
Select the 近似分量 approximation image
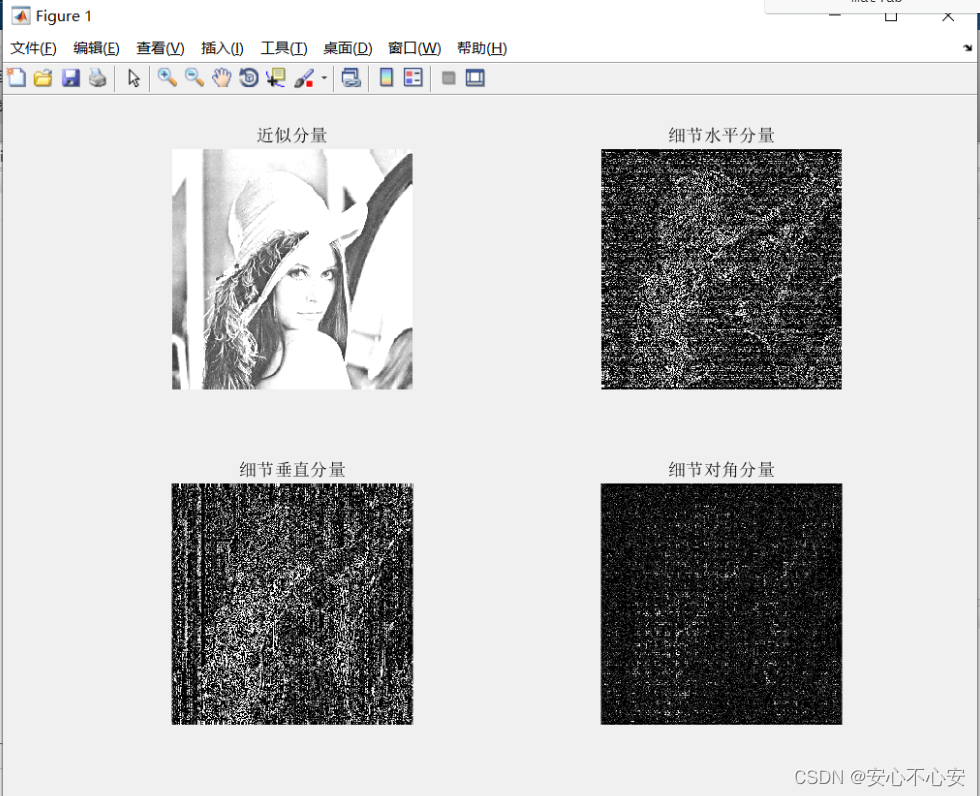click(292, 269)
